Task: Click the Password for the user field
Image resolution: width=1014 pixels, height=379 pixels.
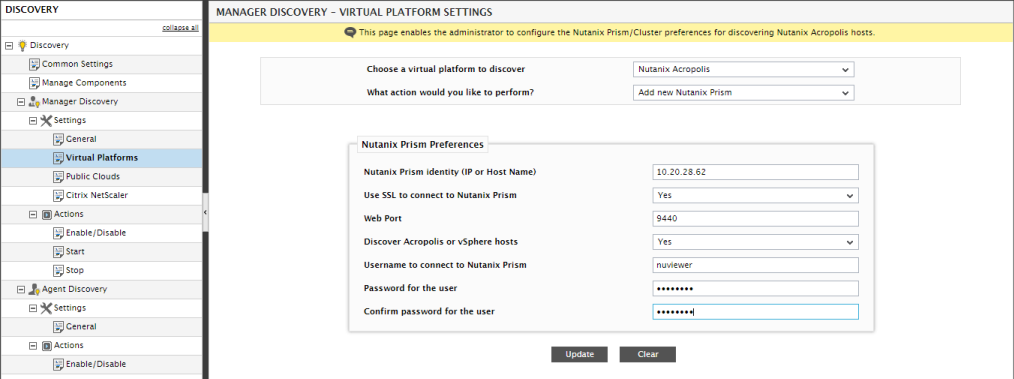Action: tap(755, 288)
